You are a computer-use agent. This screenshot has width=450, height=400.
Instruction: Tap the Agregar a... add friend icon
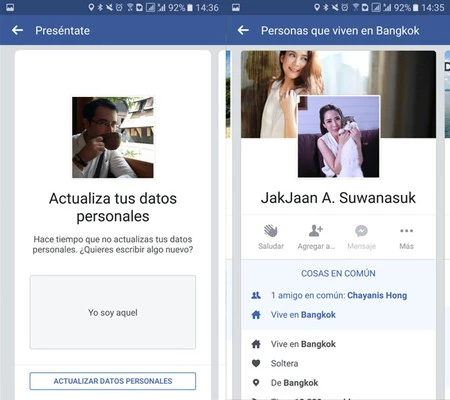(x=316, y=230)
